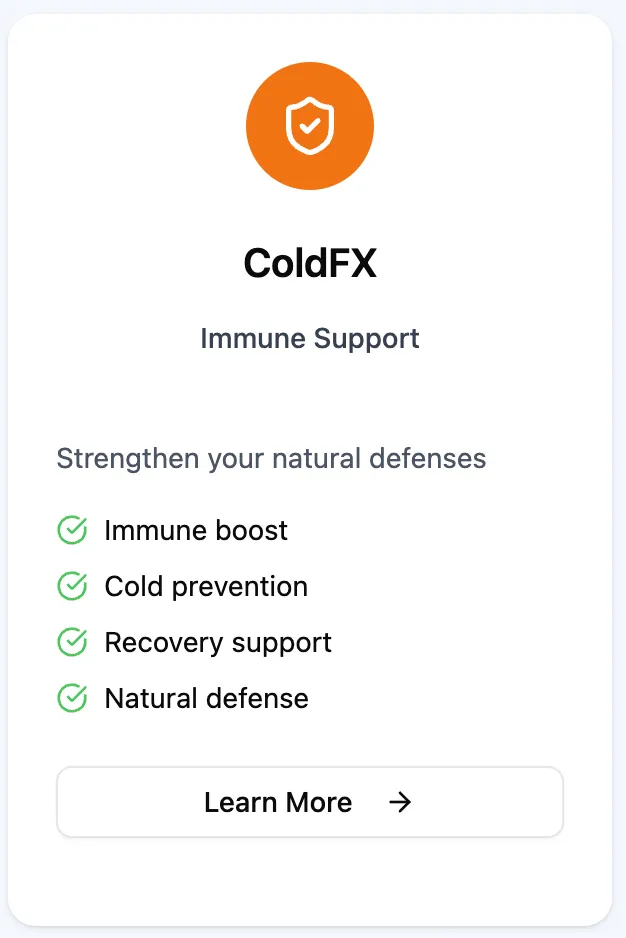The width and height of the screenshot is (626, 938).
Task: Select the ColdFX heading
Action: [310, 263]
